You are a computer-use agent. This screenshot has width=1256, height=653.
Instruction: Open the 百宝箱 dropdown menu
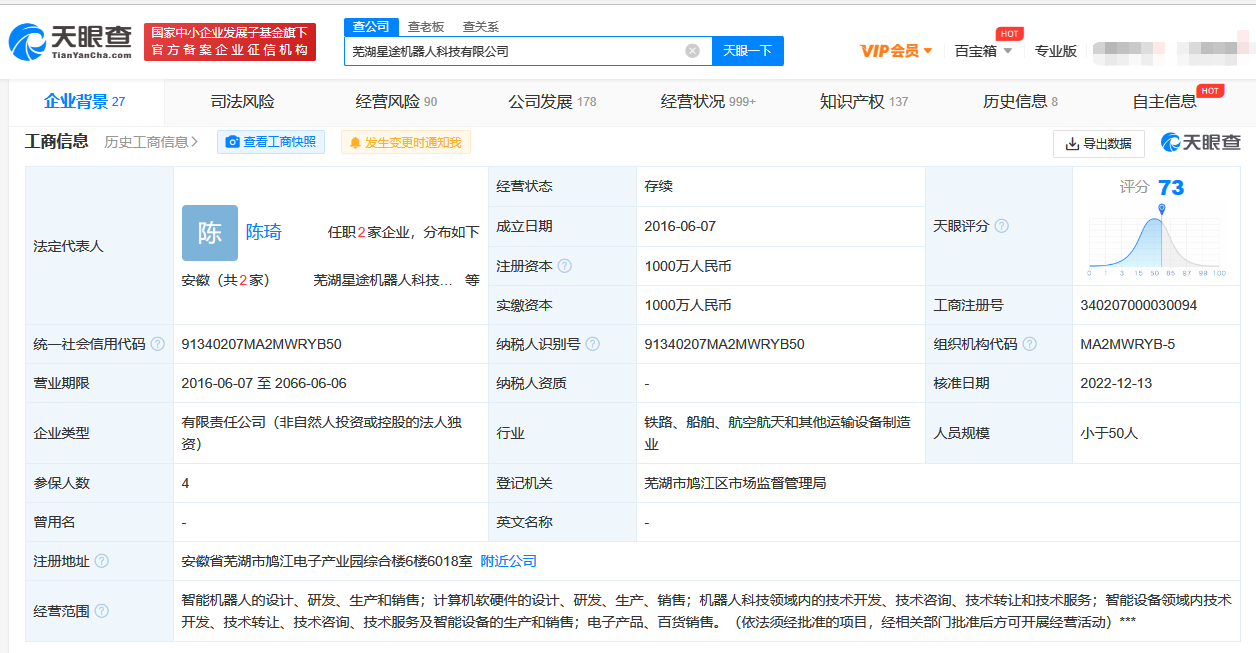click(x=984, y=50)
